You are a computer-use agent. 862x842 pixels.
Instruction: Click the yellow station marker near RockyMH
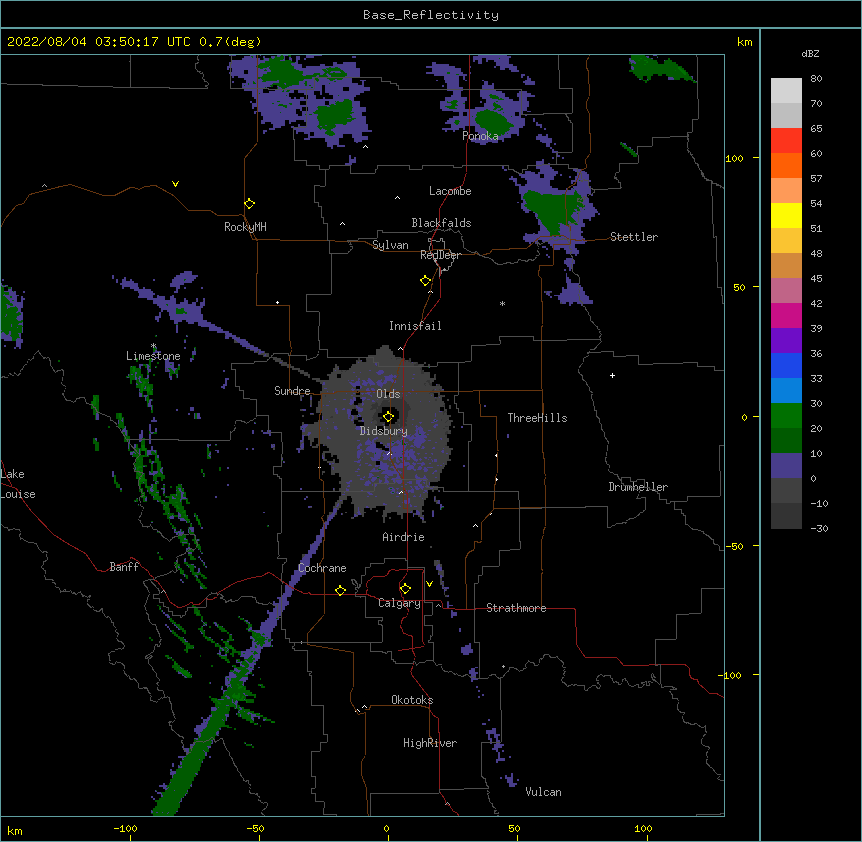(249, 204)
